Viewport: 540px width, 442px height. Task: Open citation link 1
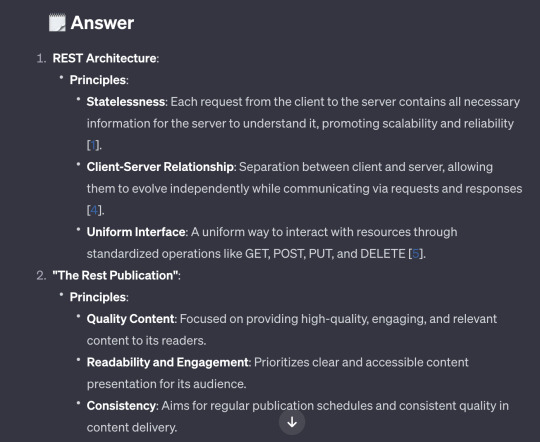click(x=93, y=145)
